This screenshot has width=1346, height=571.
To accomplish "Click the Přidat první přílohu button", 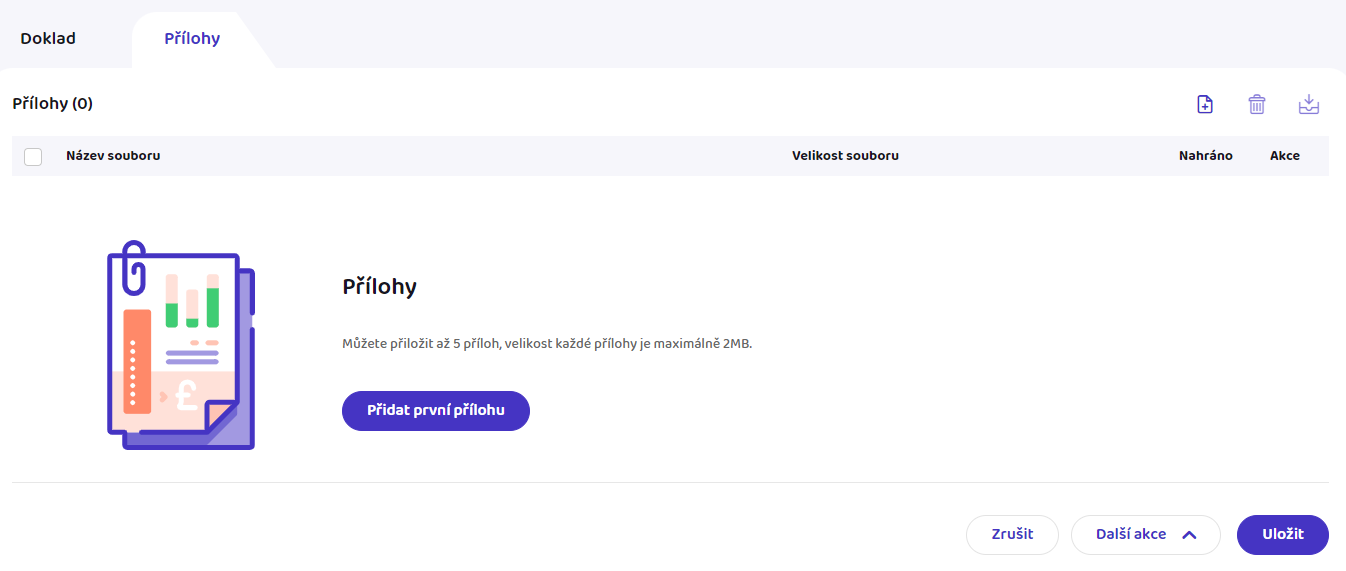I will click(x=436, y=410).
